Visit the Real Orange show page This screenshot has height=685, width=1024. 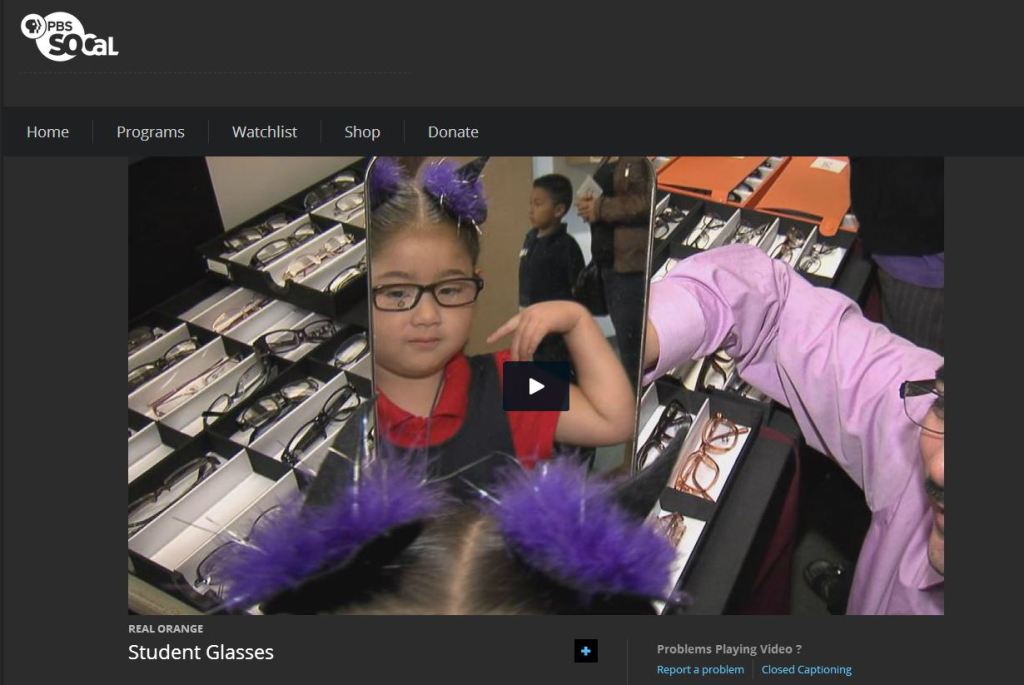point(165,629)
